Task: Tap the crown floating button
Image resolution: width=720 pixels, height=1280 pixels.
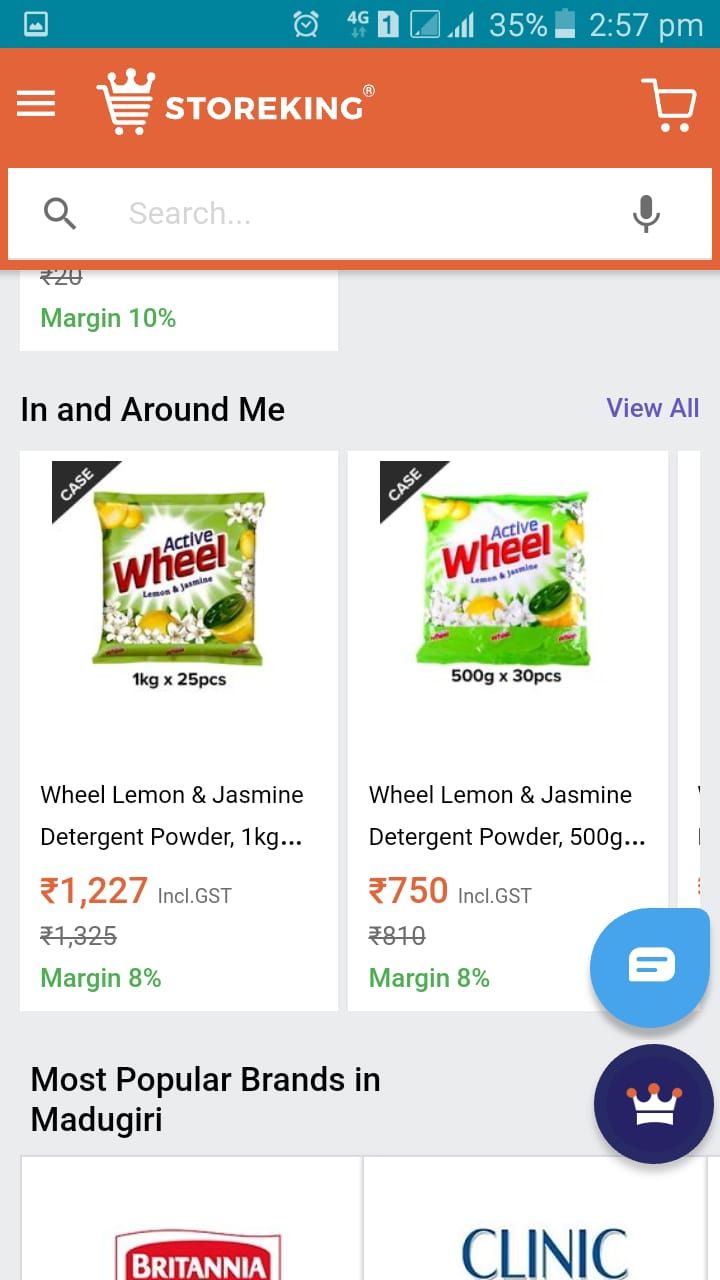Action: pyautogui.click(x=654, y=1104)
